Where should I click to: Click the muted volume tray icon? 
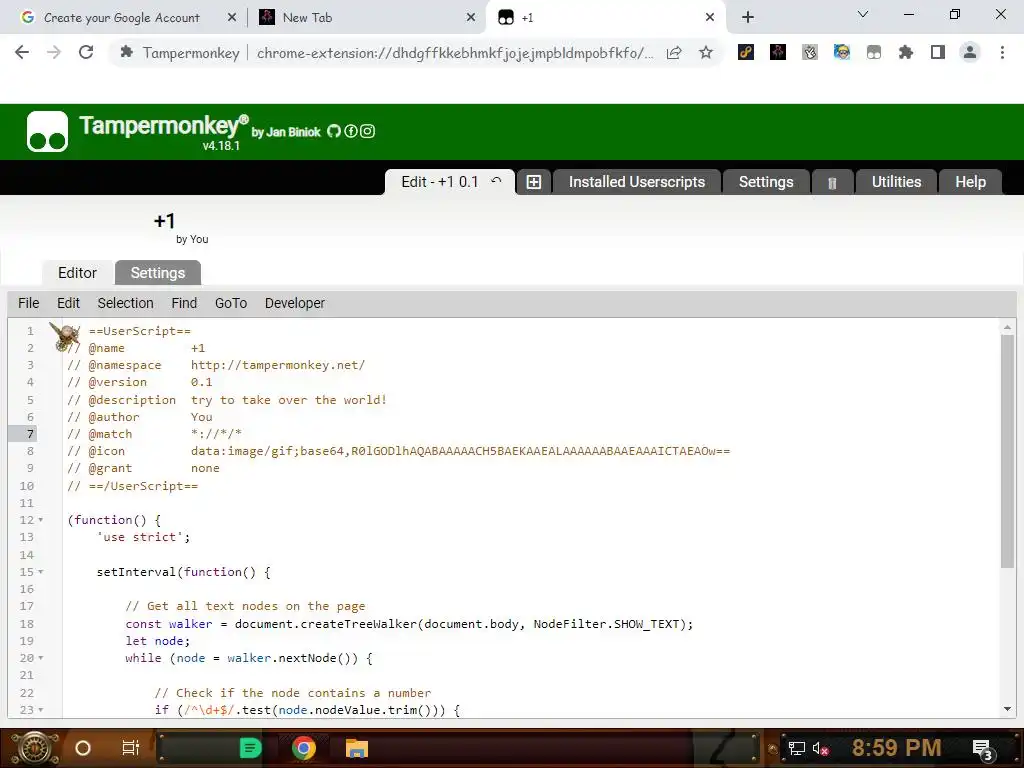(820, 748)
